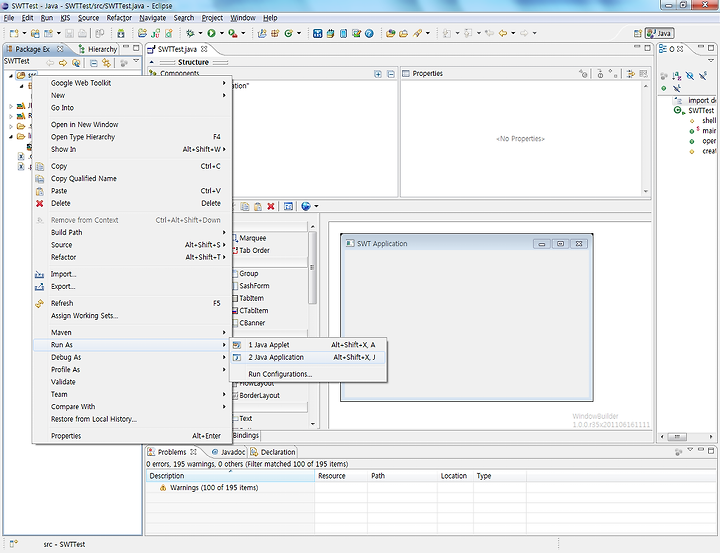This screenshot has width=720, height=553.
Task: Click the Collapse All minus icon in Components
Action: click(x=391, y=74)
